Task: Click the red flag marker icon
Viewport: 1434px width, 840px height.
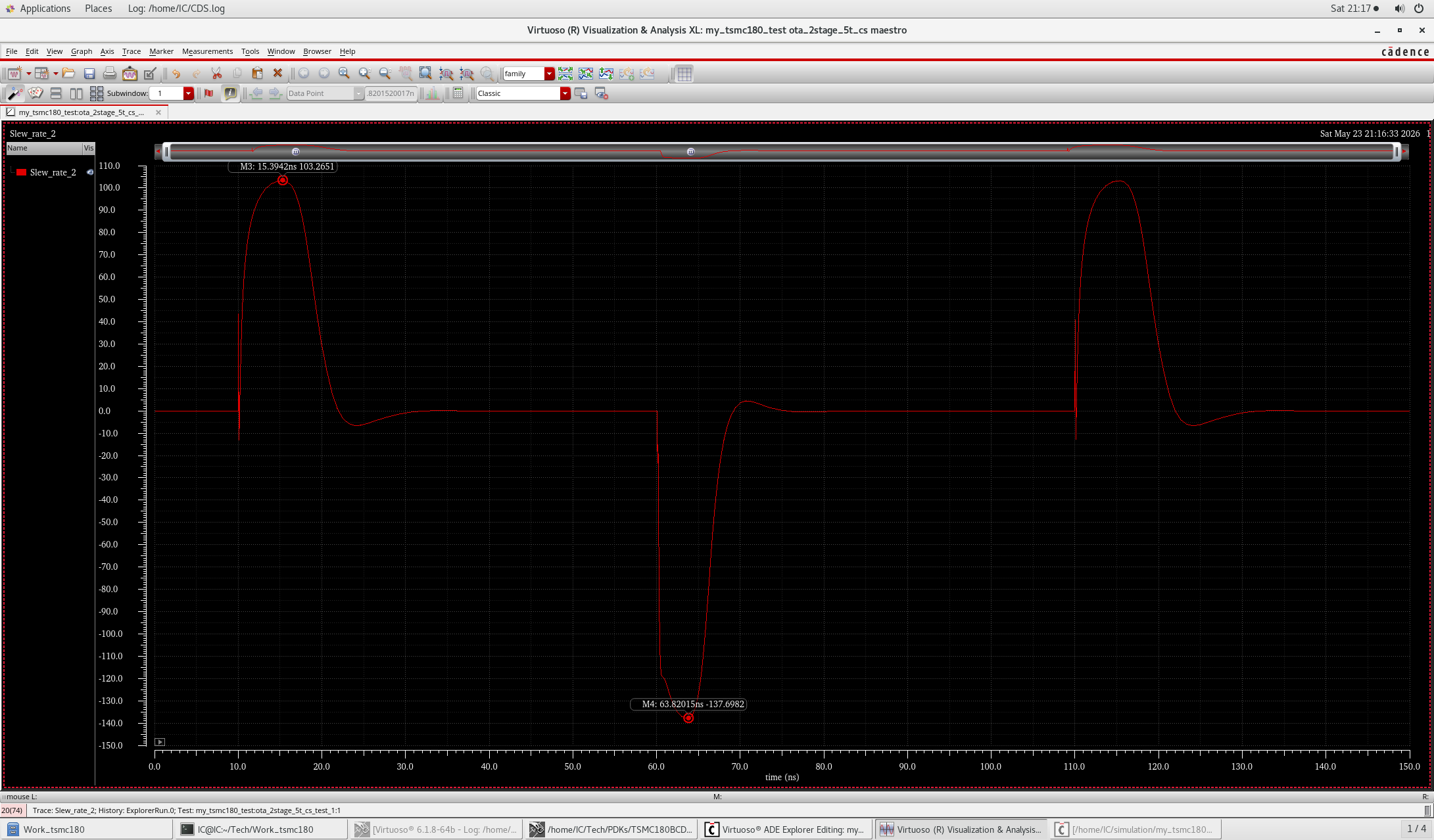Action: pyautogui.click(x=209, y=93)
